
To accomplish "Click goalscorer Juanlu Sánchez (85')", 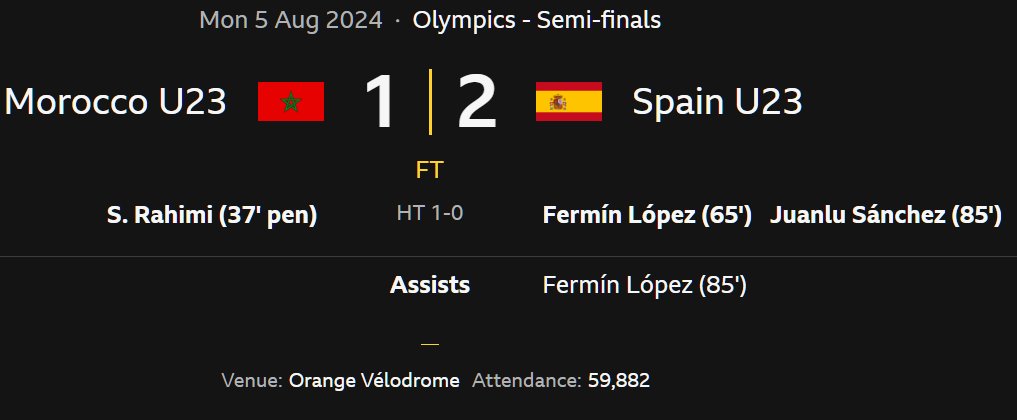I will pyautogui.click(x=886, y=215).
